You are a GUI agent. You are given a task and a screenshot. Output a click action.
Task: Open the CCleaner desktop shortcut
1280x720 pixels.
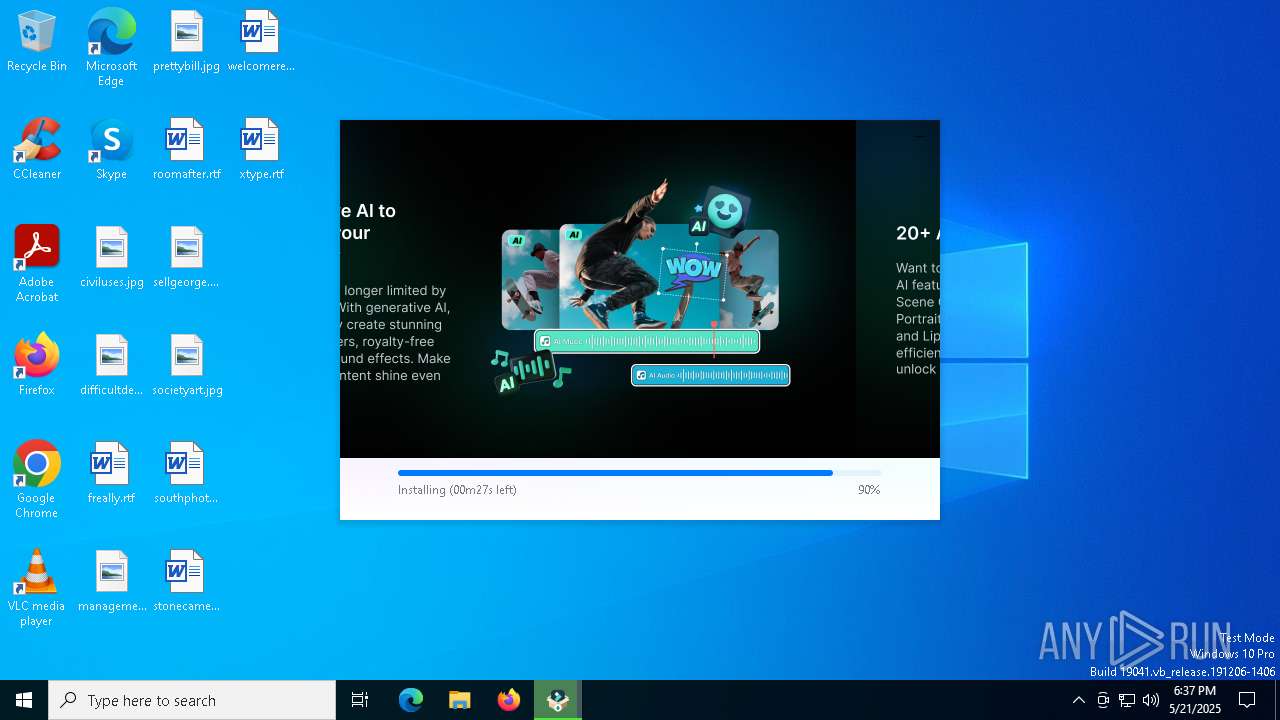point(37,149)
